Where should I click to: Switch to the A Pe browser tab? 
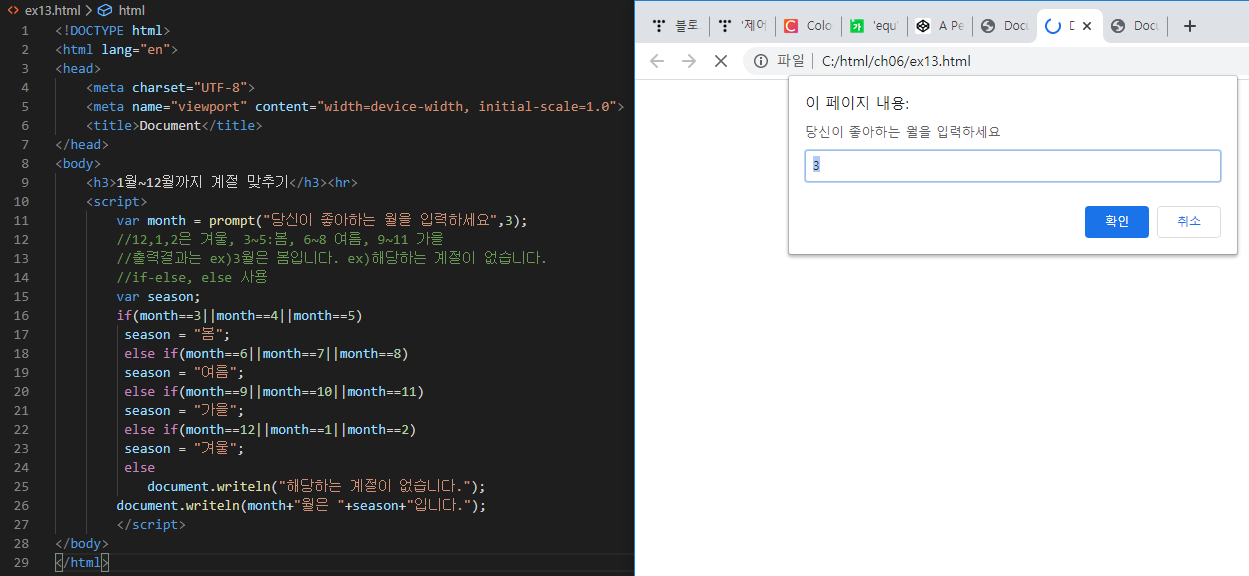pos(940,26)
